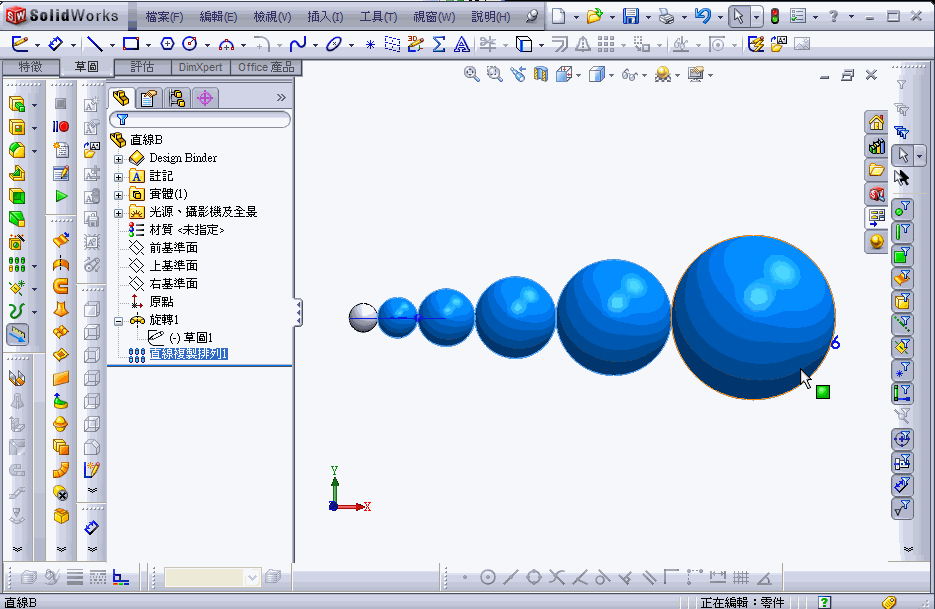Open the PropertyManager tab icon
Screen dimensions: 935x609
pos(148,98)
